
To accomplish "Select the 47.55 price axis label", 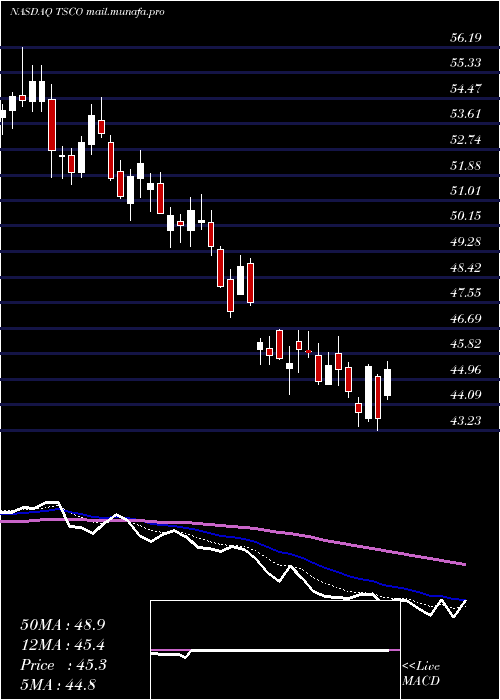I will tap(465, 293).
